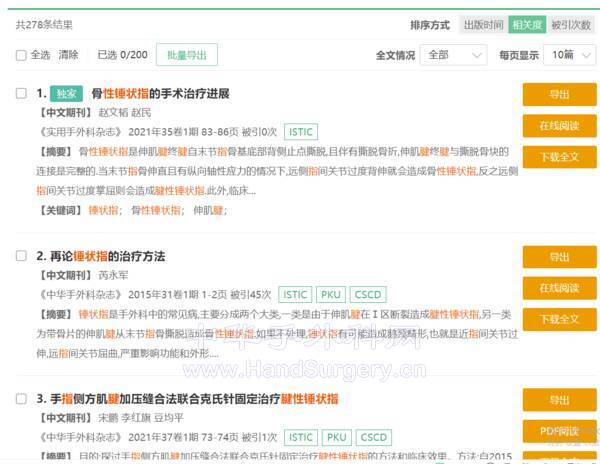Screen dimensions: 600x464
Task: Check the 全选 select-all checkbox
Action: [x=21, y=55]
